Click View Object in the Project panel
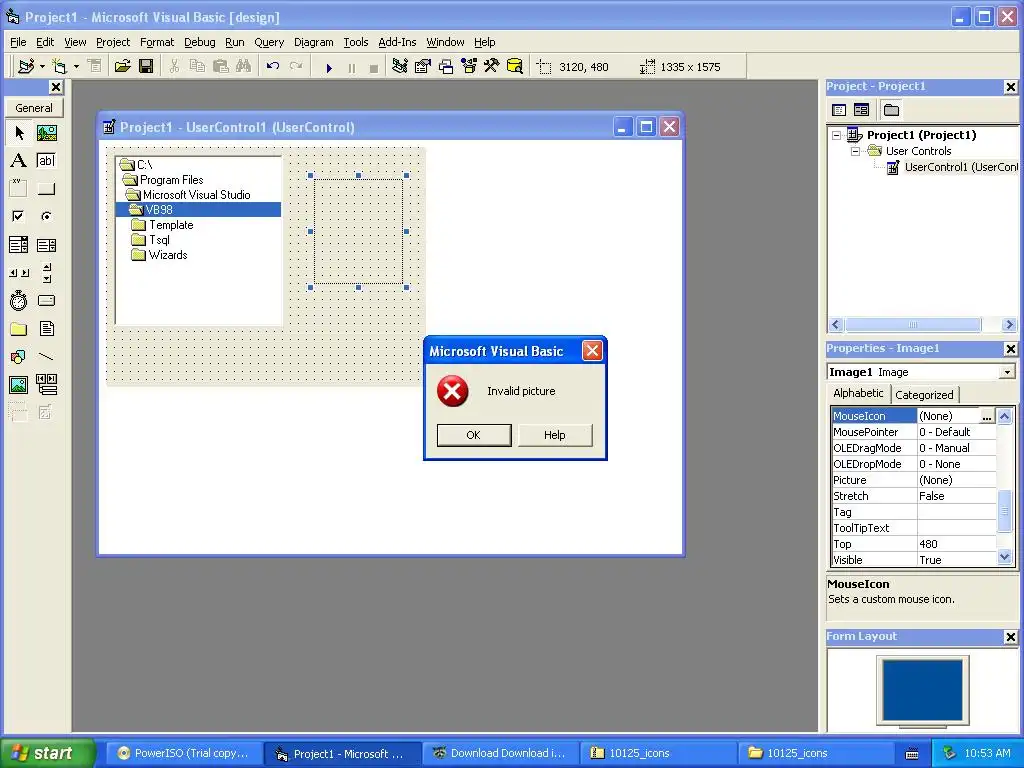This screenshot has width=1024, height=768. [861, 110]
